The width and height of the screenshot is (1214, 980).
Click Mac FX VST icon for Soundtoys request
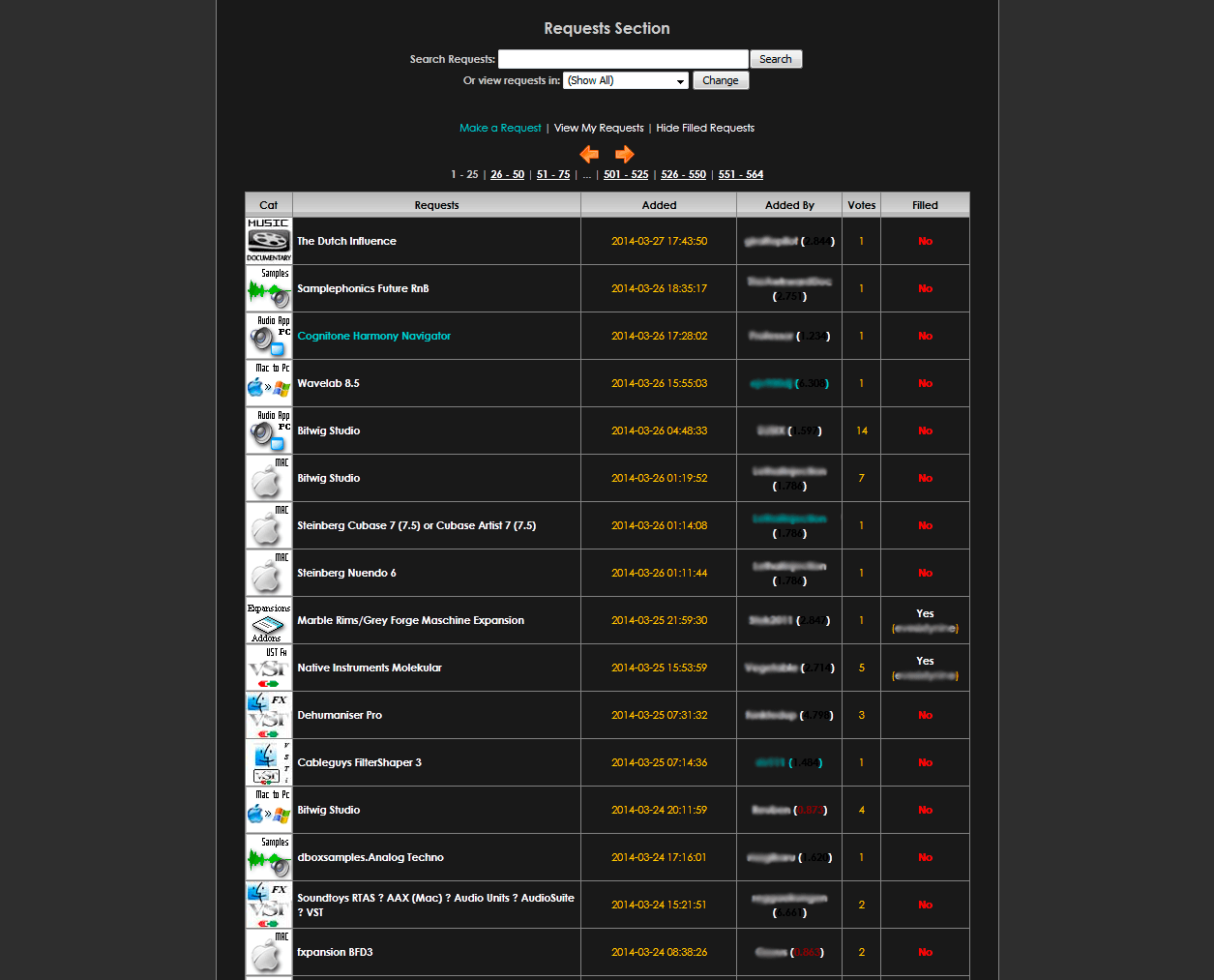(269, 905)
